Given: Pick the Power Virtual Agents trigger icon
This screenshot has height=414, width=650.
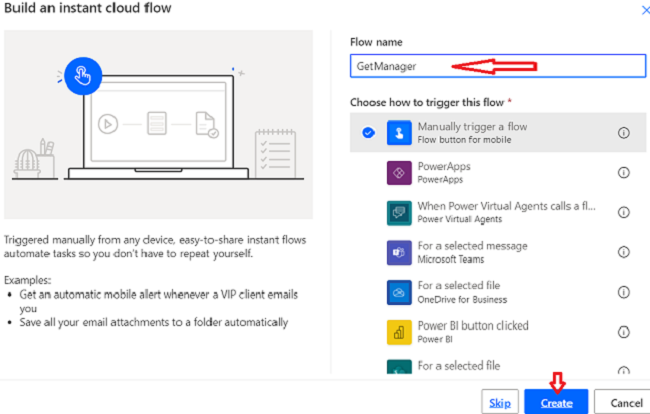Looking at the screenshot, I should click(399, 213).
